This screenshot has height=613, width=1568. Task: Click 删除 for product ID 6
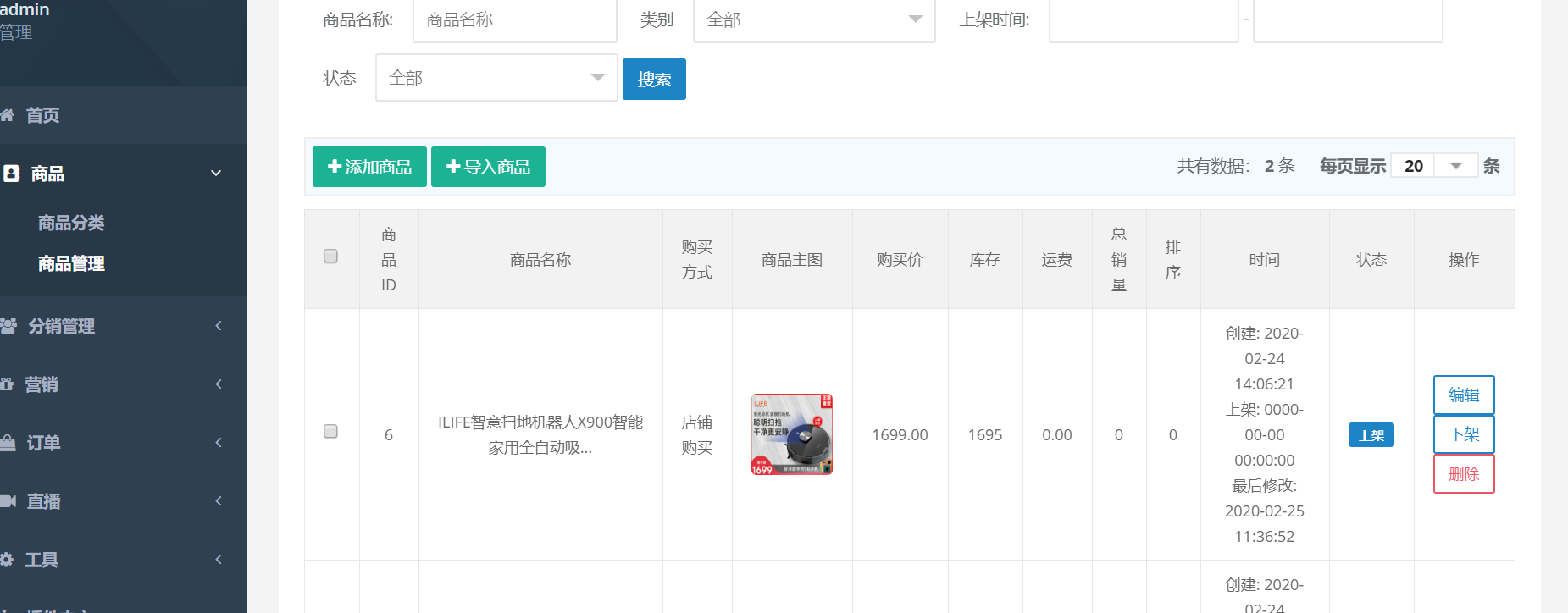click(x=1464, y=474)
